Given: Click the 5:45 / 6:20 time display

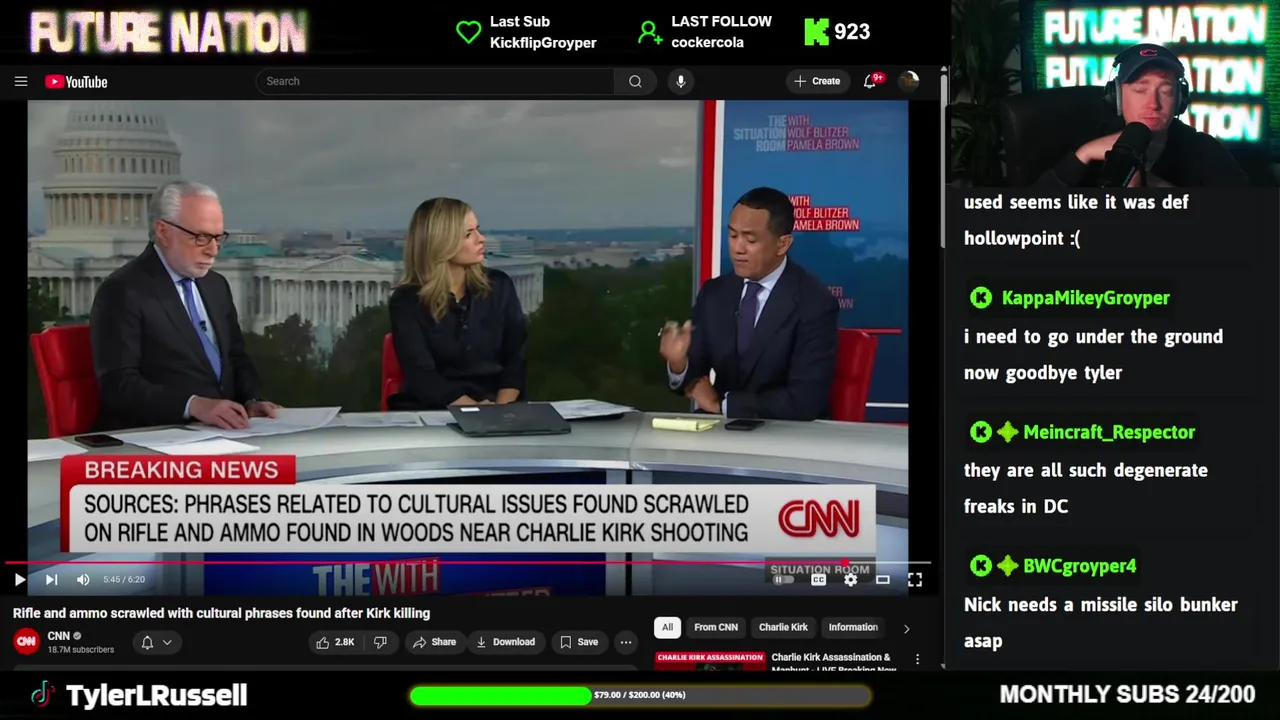Looking at the screenshot, I should (124, 579).
